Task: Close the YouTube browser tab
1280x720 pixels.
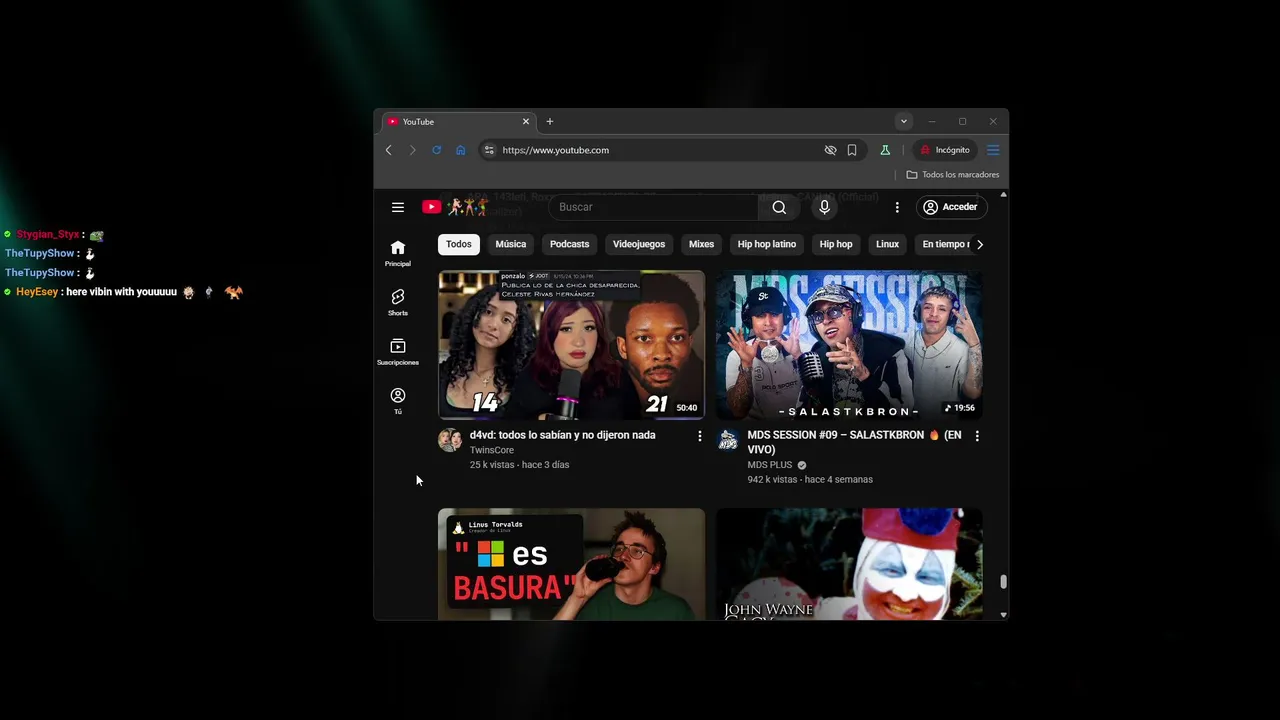Action: pyautogui.click(x=526, y=121)
